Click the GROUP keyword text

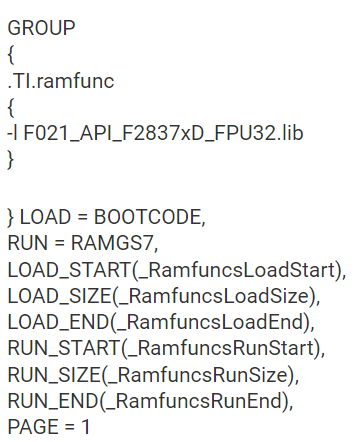tap(41, 28)
